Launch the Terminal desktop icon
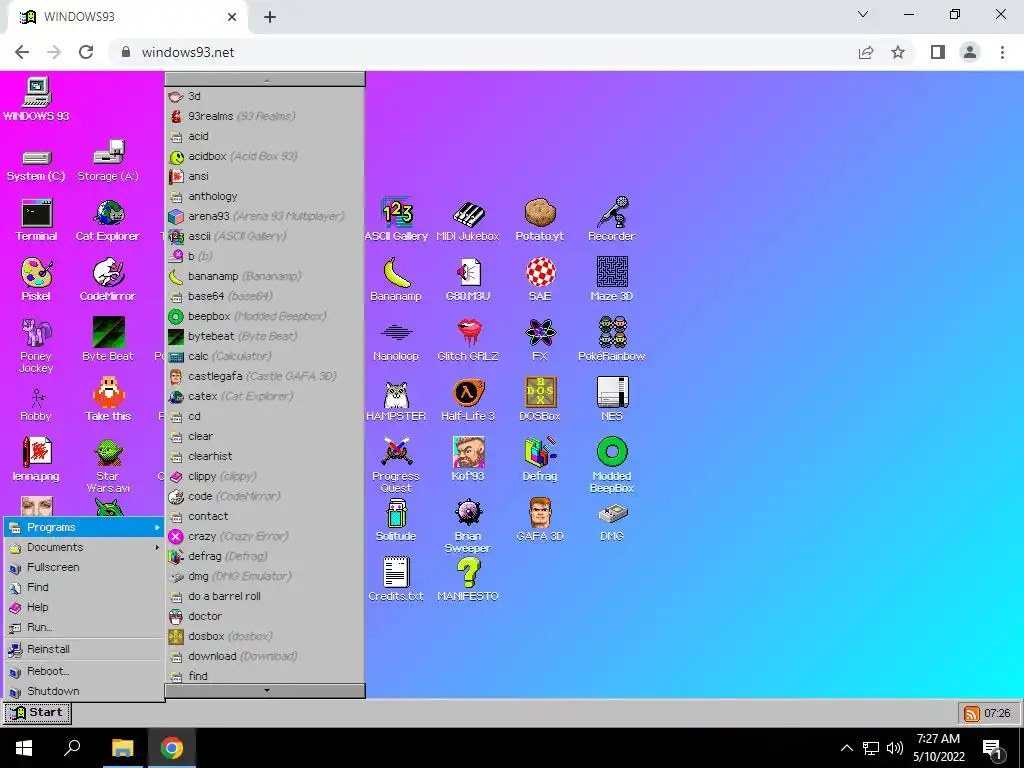Viewport: 1024px width, 768px height. [x=37, y=220]
